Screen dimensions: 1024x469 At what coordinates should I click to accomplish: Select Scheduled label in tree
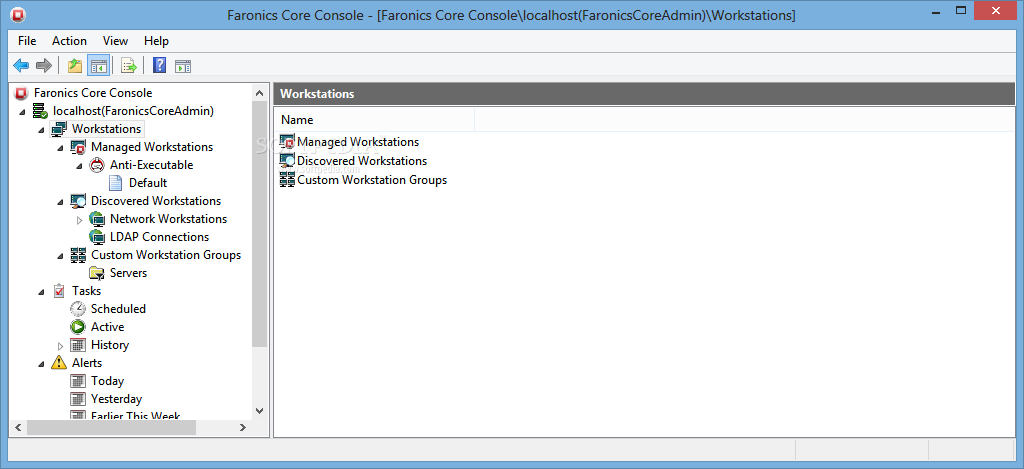tap(118, 309)
